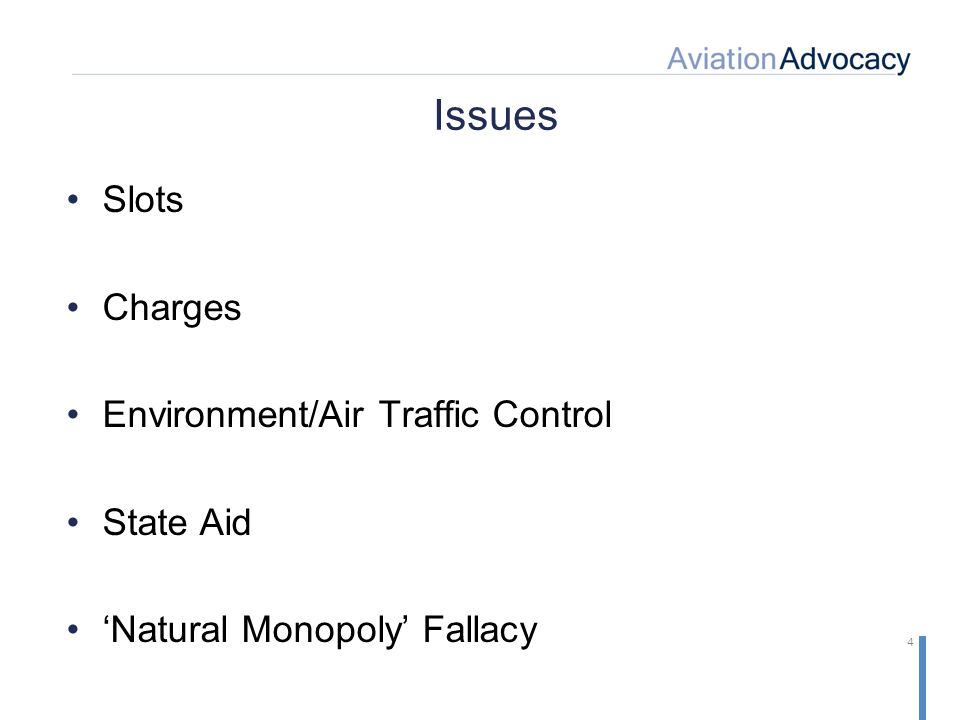Viewport: 960px width, 720px height.
Task: Click the bullet dot beside Natural Monopoly Fallacy
Action: [x=73, y=629]
